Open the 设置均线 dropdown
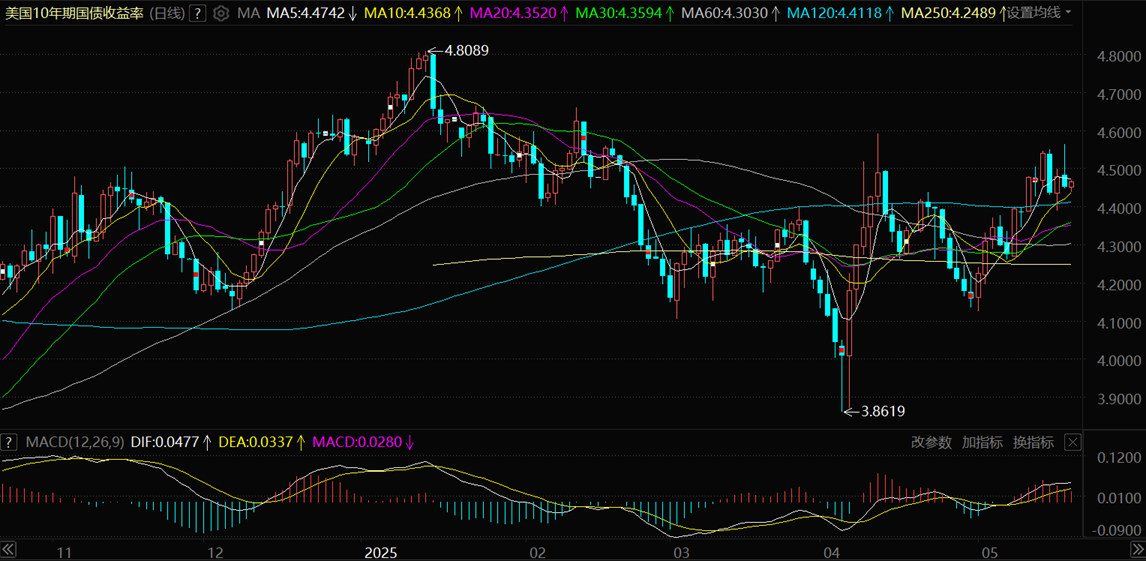 click(x=1039, y=12)
